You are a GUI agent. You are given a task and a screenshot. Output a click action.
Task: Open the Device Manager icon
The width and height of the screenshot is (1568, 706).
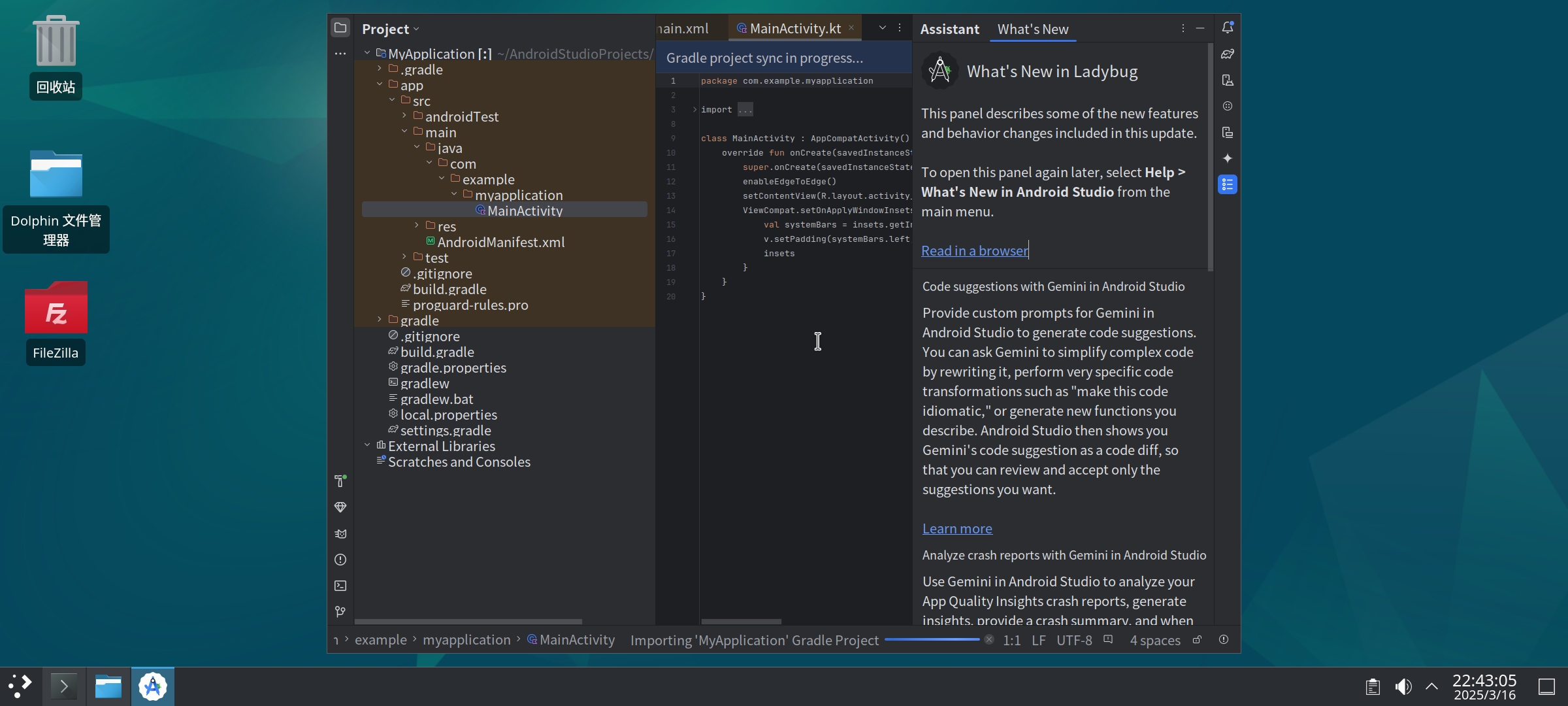click(1228, 80)
